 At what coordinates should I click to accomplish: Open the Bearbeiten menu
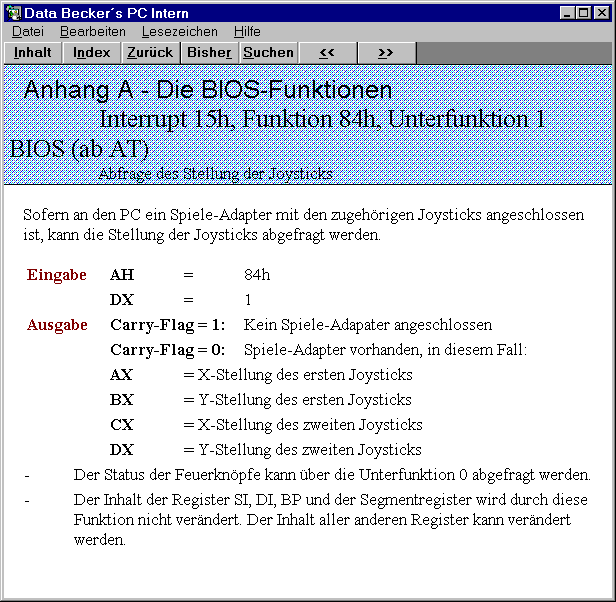pos(92,32)
